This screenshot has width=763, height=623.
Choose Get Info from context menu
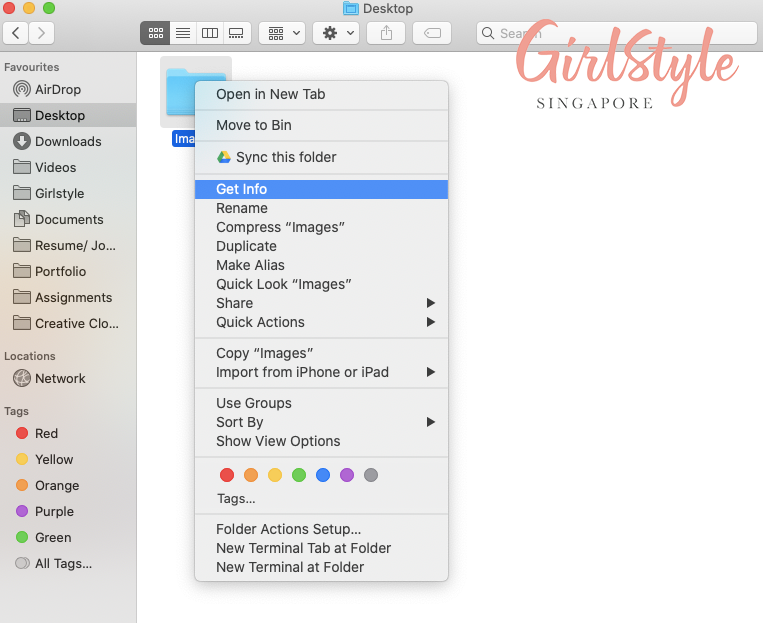point(321,189)
